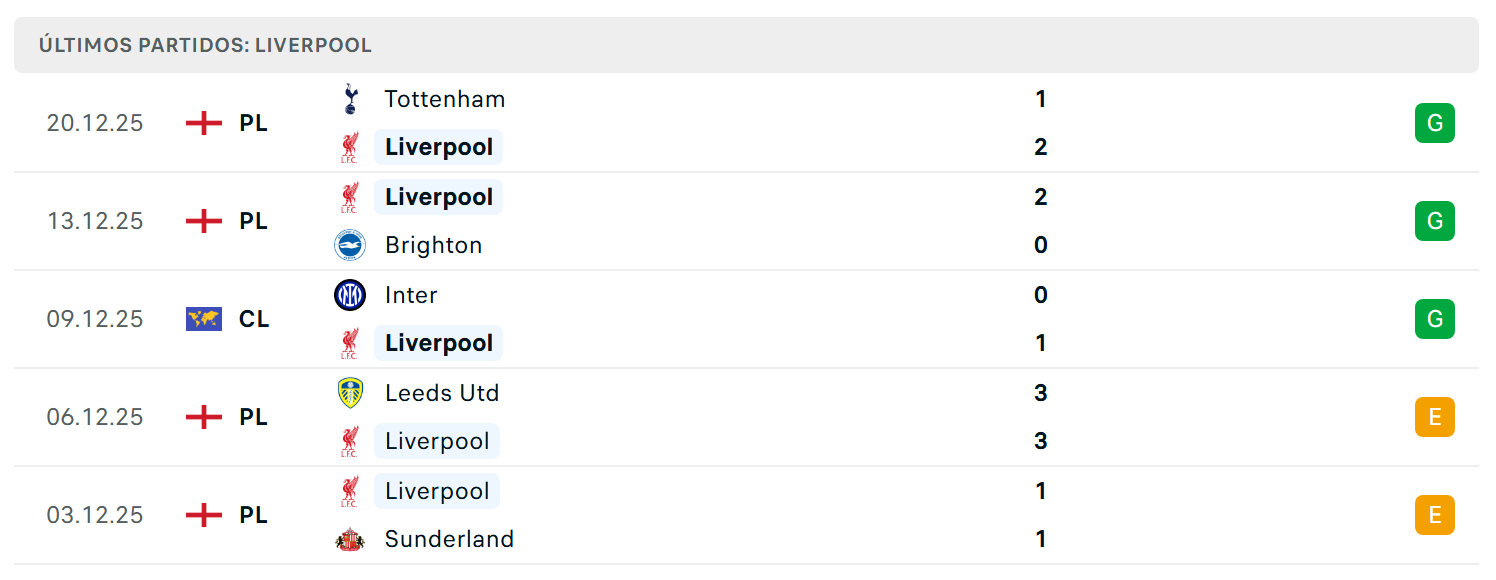Click the Leeds Utd club crest

350,393
